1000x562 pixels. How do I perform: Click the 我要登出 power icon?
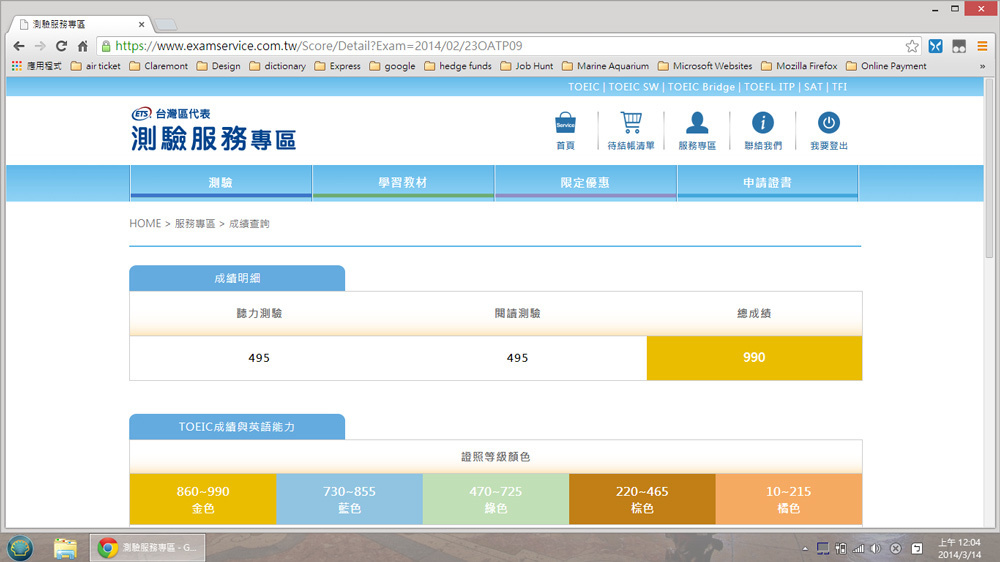point(828,124)
